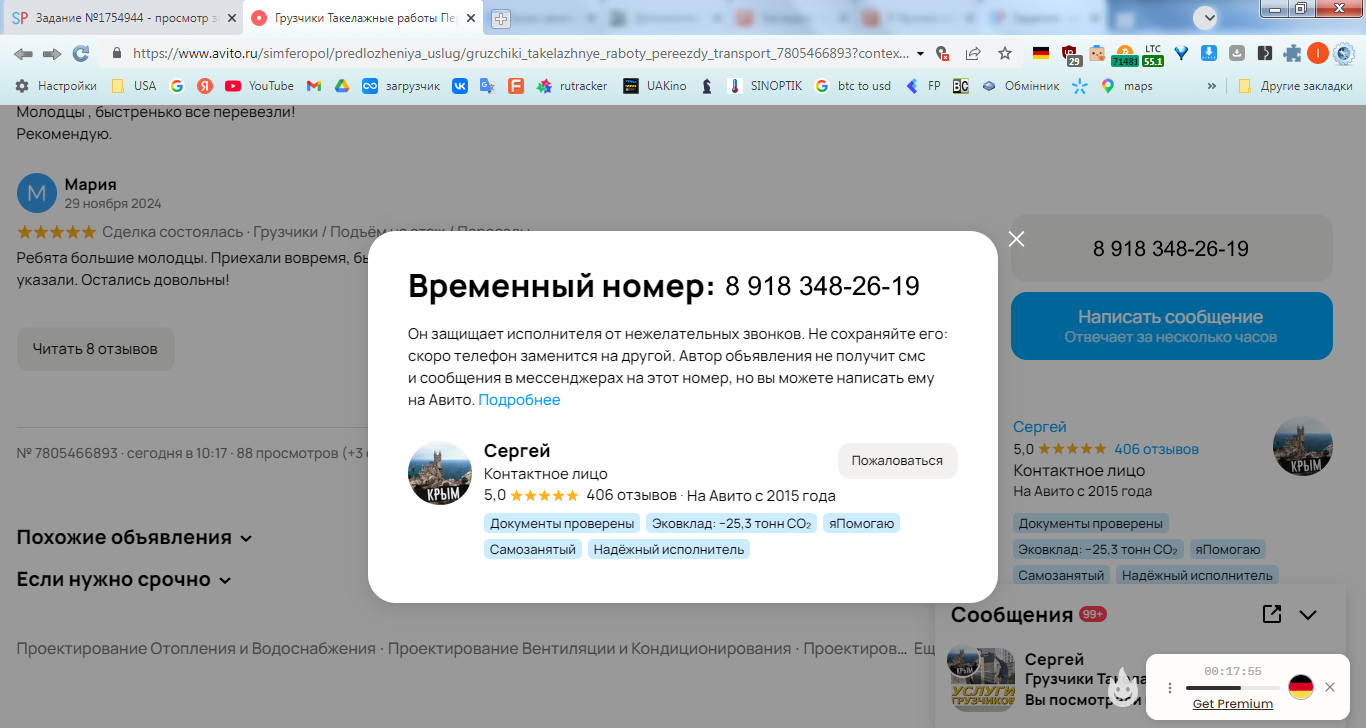View site security lock info
The image size is (1366, 728).
117,53
